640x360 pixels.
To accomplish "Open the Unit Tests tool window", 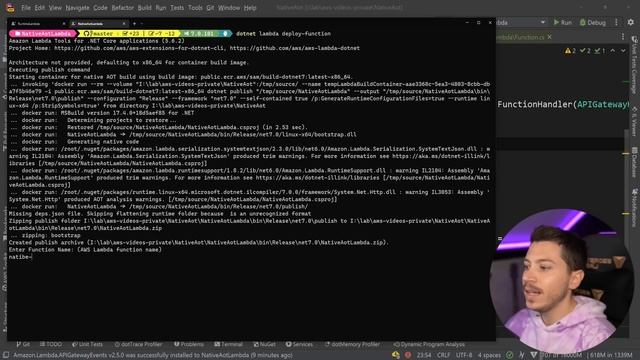I will point(87,344).
